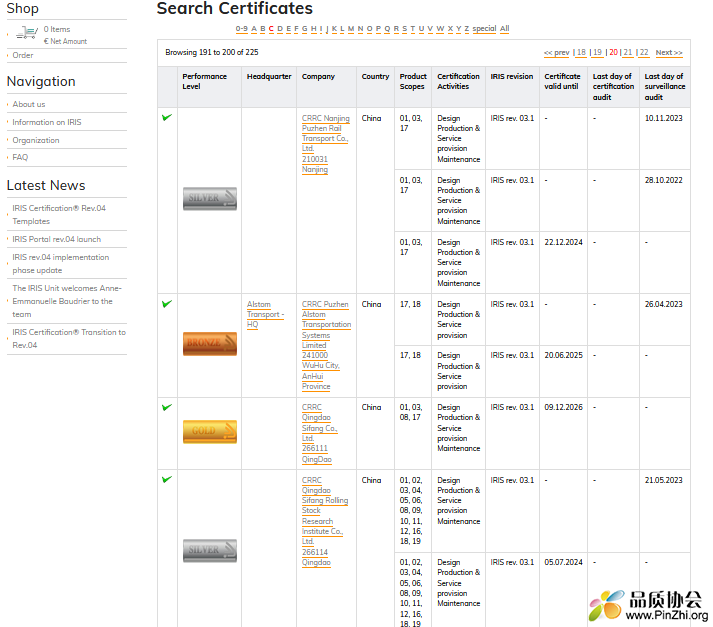The image size is (713, 627).
Task: Jump to results page 21
Action: [628, 53]
